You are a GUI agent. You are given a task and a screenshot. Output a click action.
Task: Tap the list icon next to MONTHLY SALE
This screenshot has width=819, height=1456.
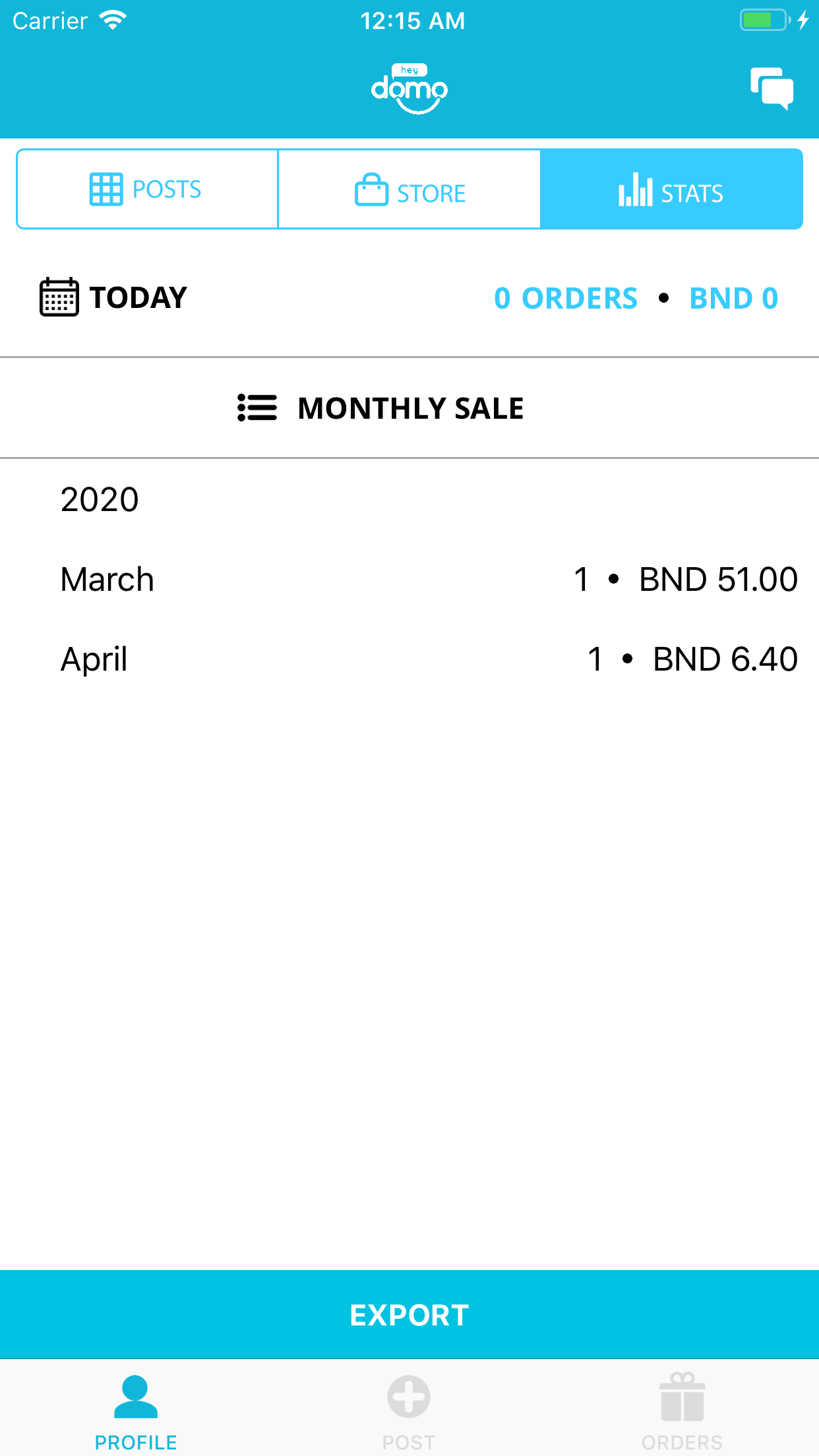pyautogui.click(x=257, y=408)
